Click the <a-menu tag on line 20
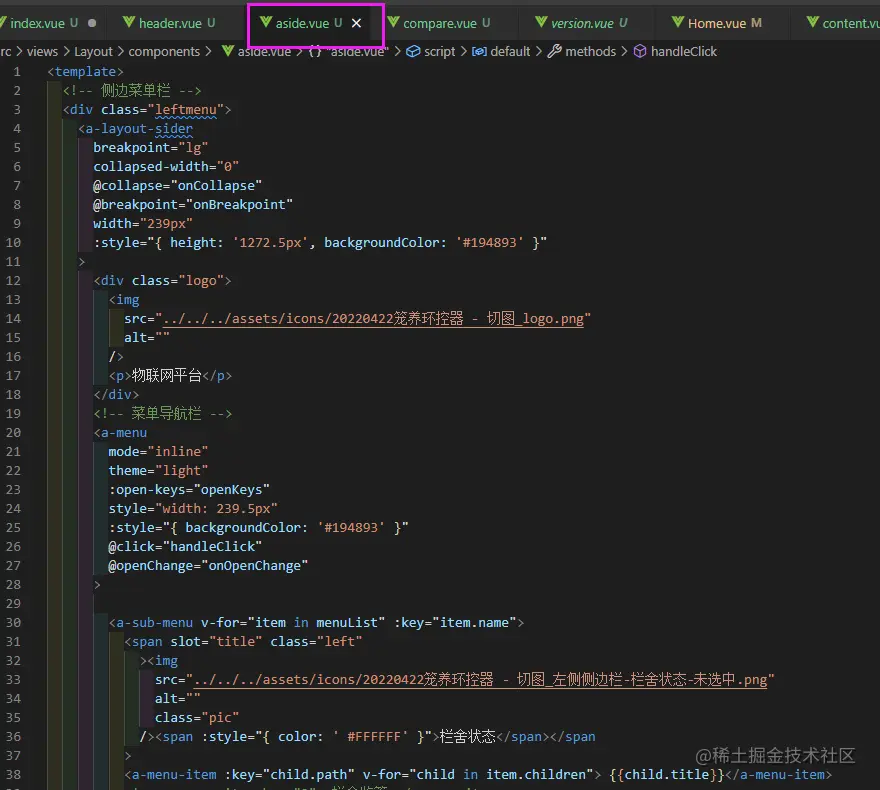 coord(120,433)
